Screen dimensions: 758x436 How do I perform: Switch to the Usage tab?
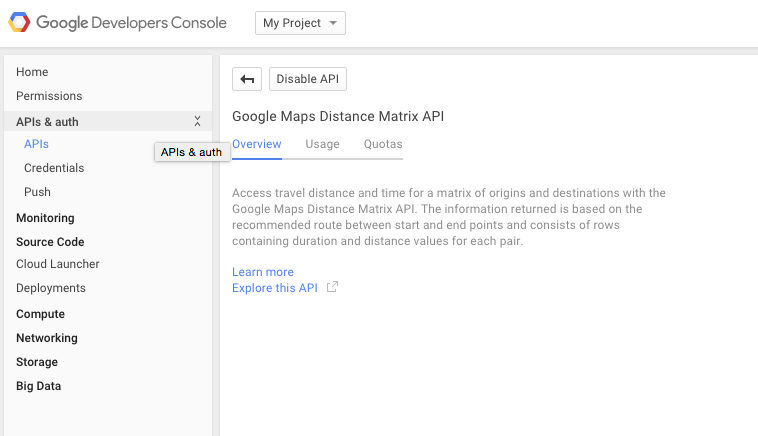(x=322, y=144)
